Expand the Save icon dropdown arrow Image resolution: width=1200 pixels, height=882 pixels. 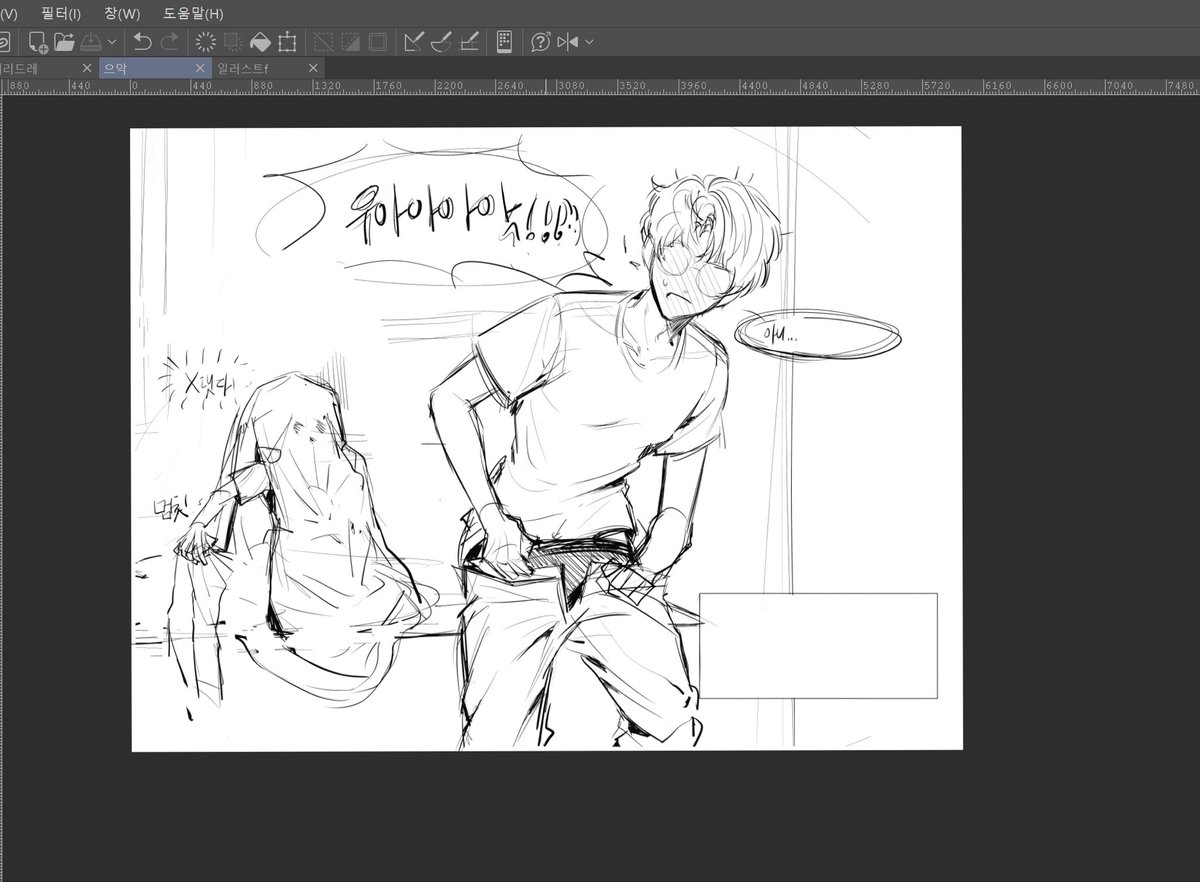[111, 42]
